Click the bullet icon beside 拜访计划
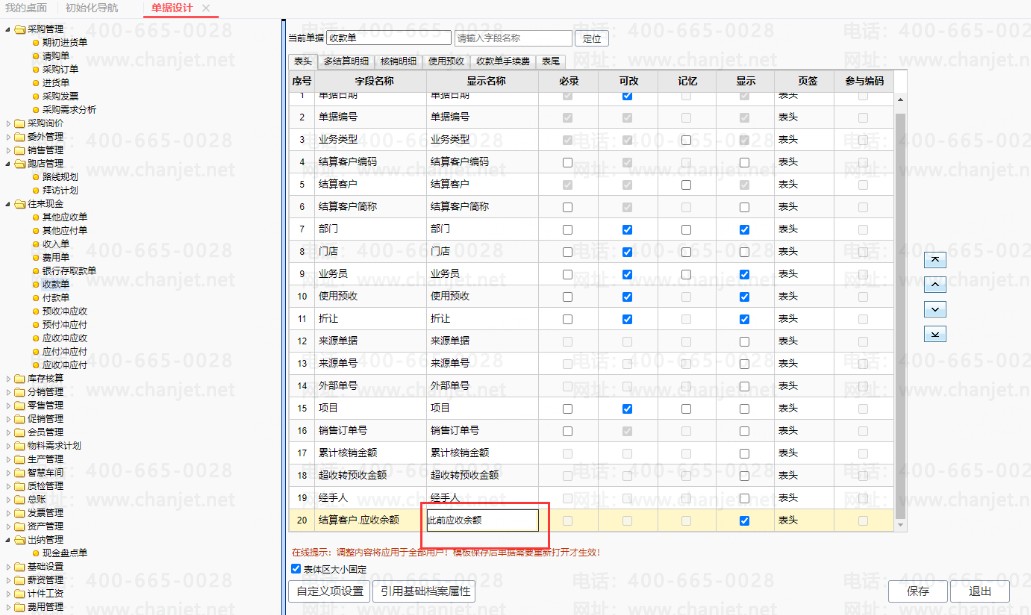The width and height of the screenshot is (1031, 615). point(36,190)
